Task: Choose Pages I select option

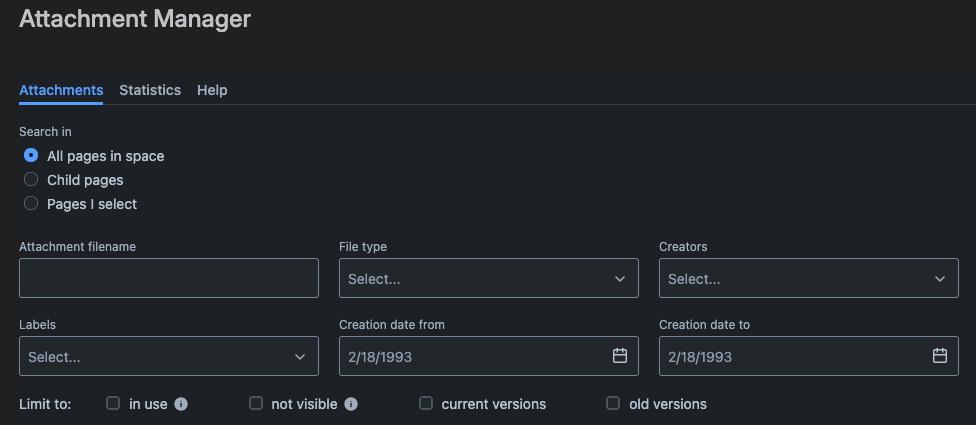Action: point(31,204)
